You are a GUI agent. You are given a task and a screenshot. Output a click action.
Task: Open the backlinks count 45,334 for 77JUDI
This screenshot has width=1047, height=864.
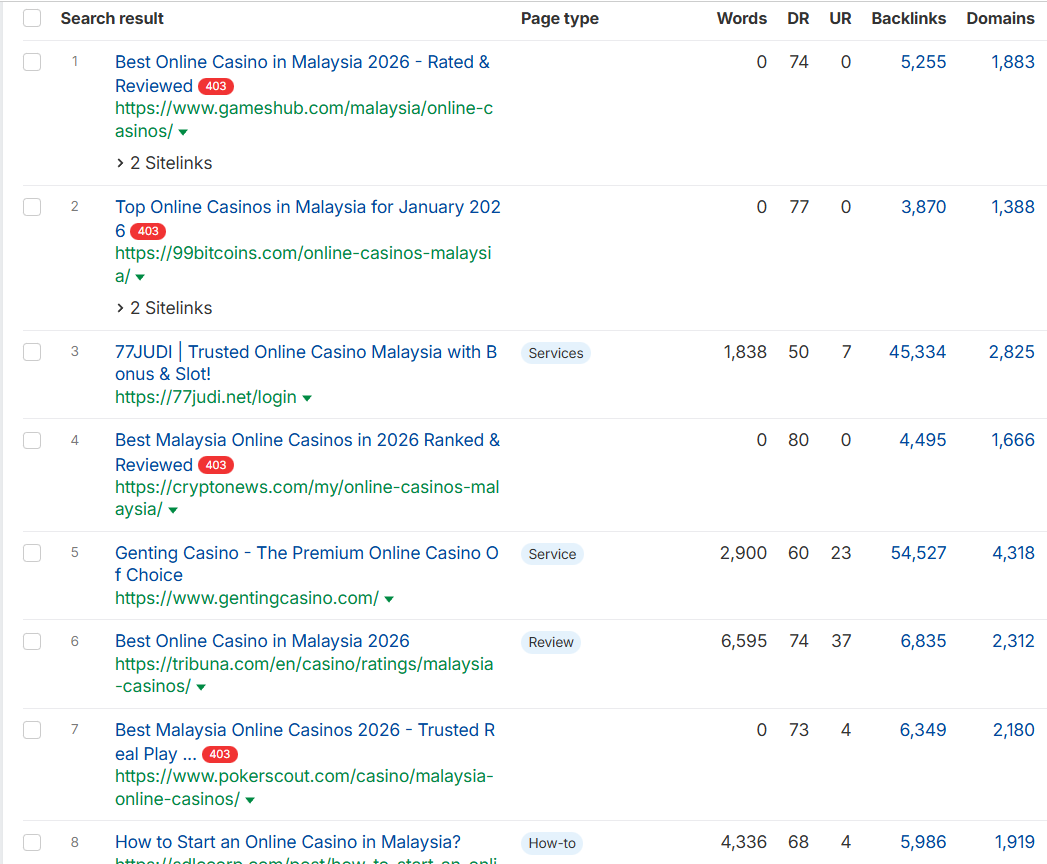pos(917,352)
